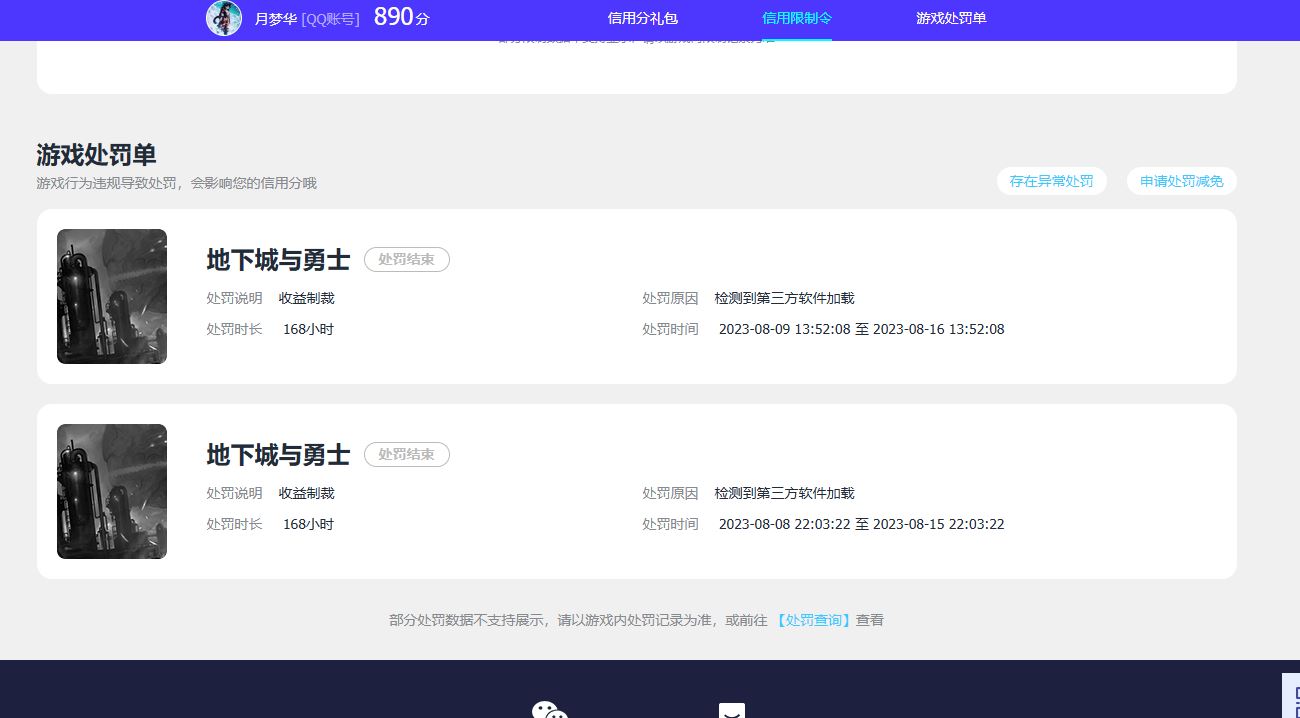Click the [QQ账号] account type label

pos(330,19)
